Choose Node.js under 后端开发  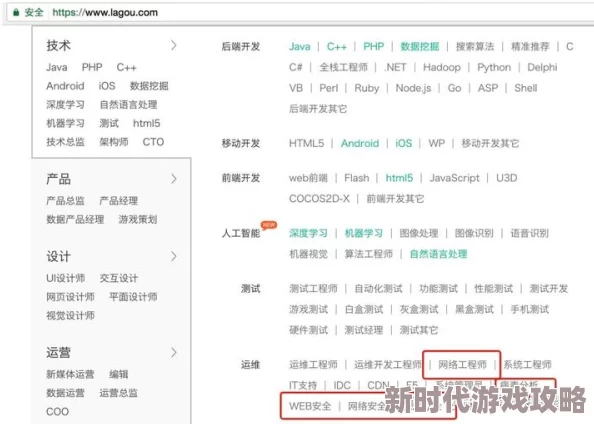point(413,88)
